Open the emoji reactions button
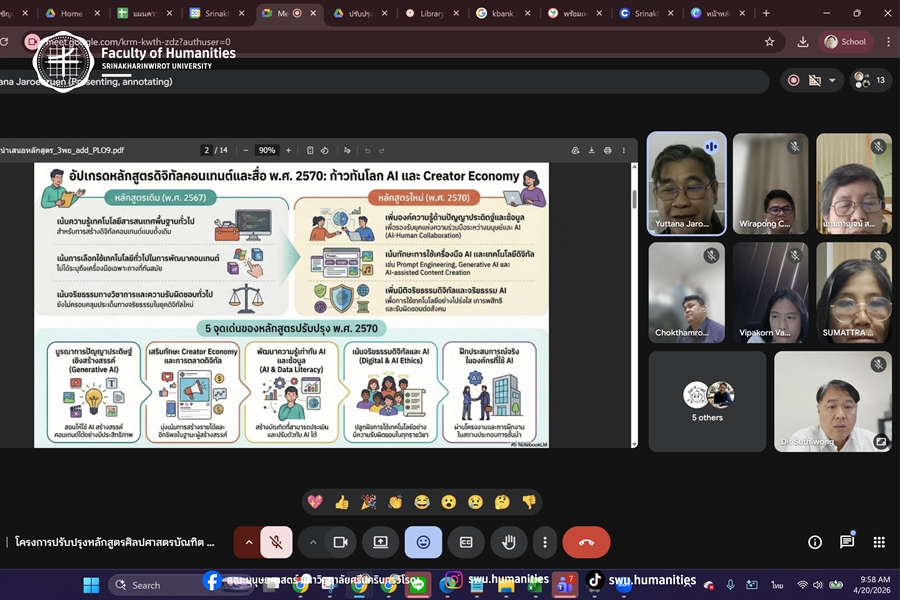 coord(423,542)
